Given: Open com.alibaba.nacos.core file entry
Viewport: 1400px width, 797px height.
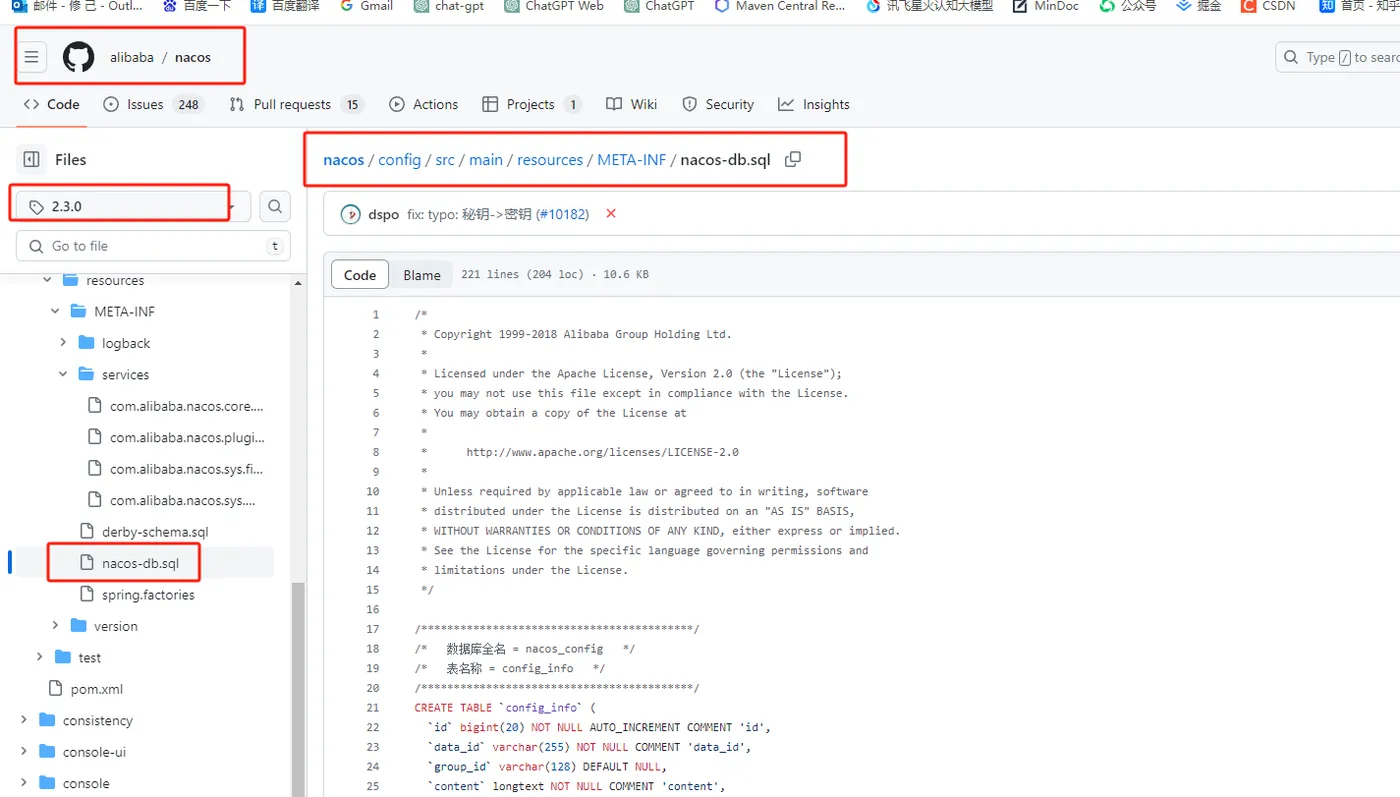Looking at the screenshot, I should click(x=187, y=406).
